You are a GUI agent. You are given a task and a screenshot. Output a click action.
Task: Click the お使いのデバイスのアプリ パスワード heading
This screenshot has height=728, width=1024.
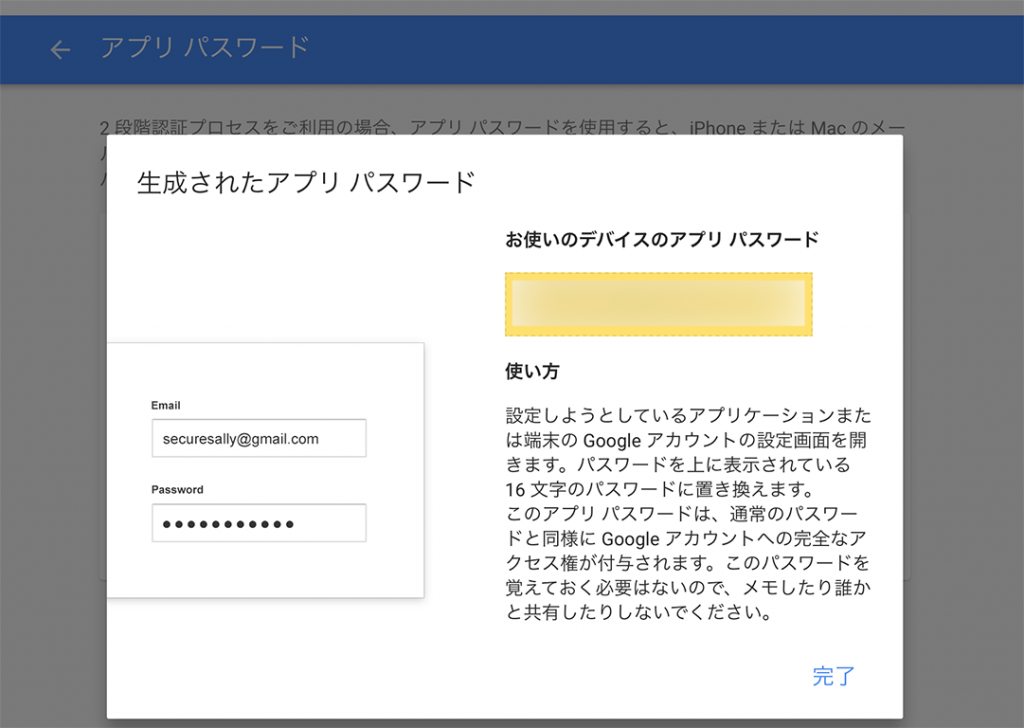[661, 240]
